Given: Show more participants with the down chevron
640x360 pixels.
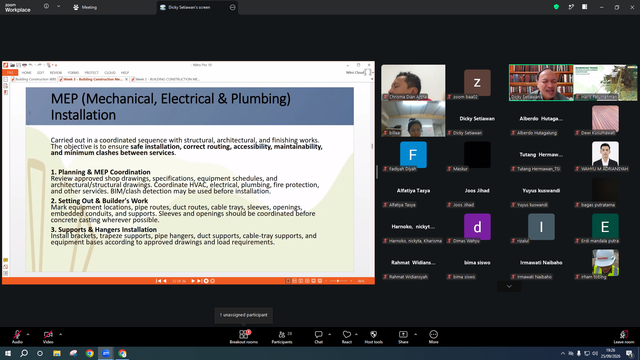Looking at the screenshot, I should [x=509, y=287].
